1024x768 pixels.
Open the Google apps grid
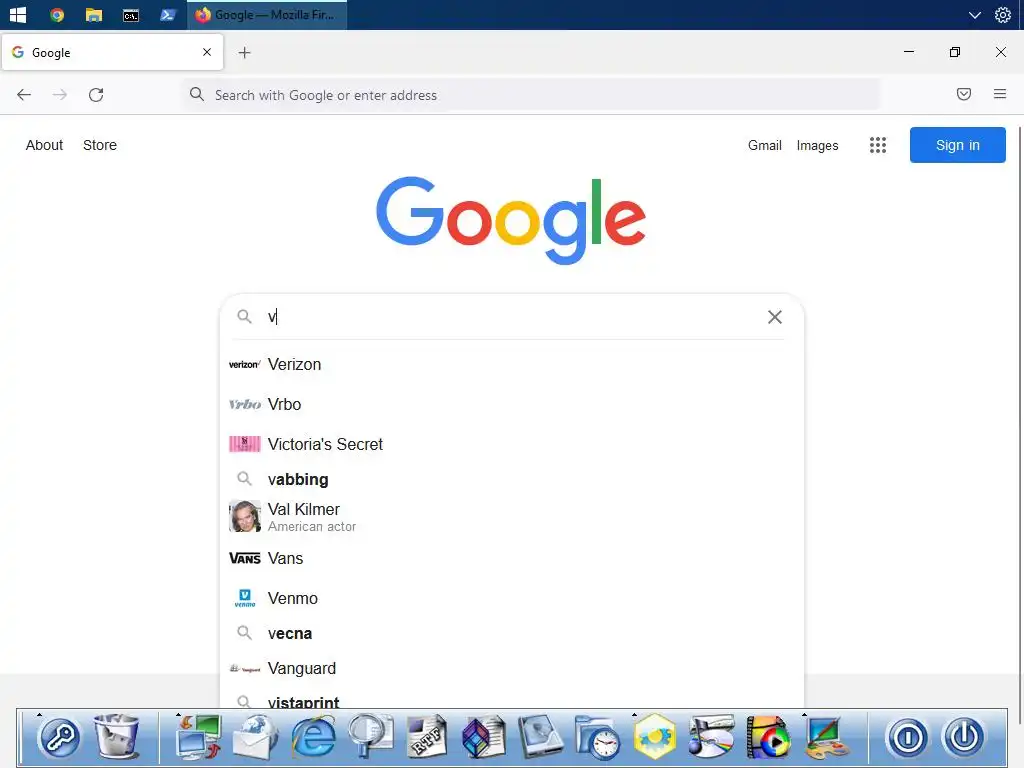pyautogui.click(x=878, y=145)
